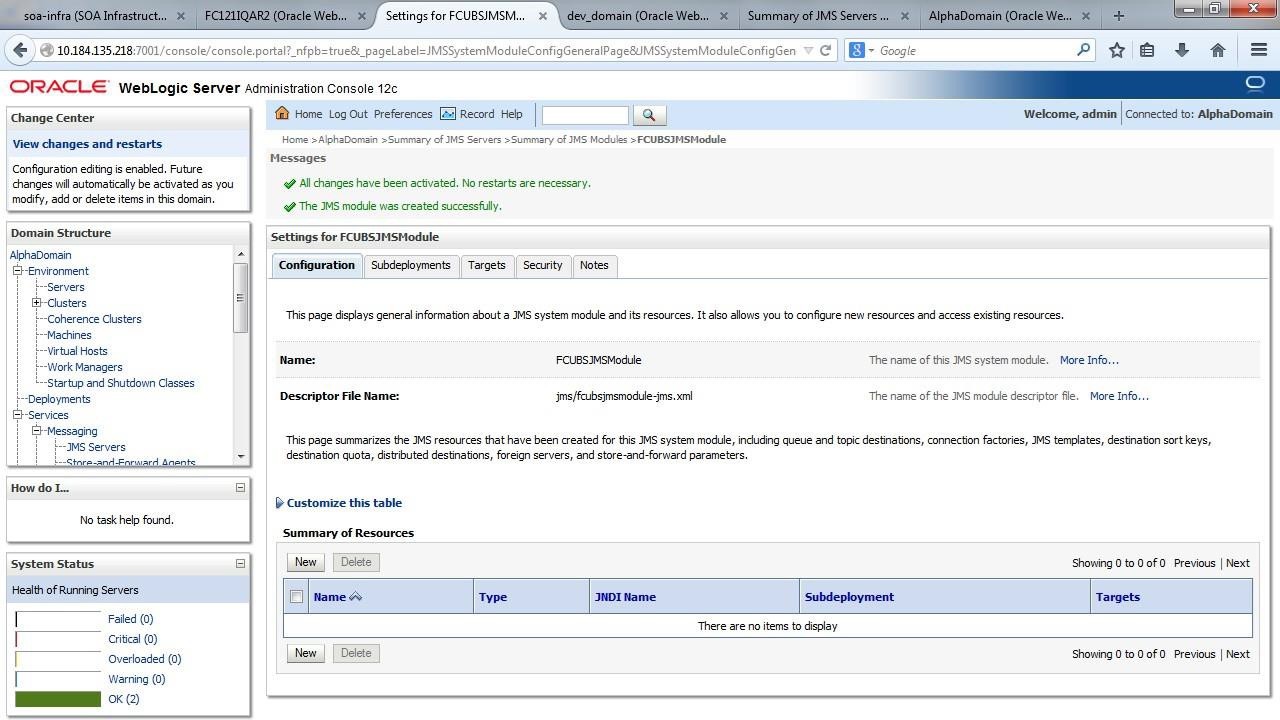Click the bottom New button below the table
The image size is (1280, 720).
(305, 653)
